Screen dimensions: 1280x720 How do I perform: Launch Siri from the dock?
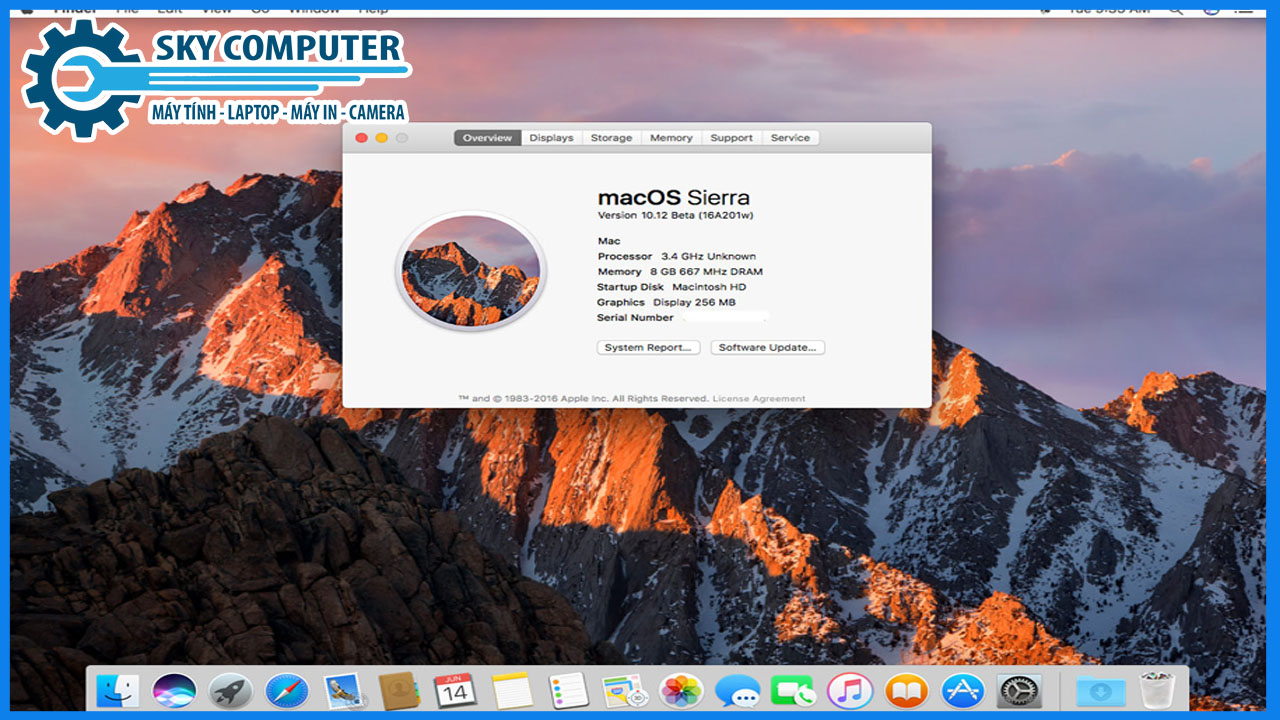click(x=174, y=690)
